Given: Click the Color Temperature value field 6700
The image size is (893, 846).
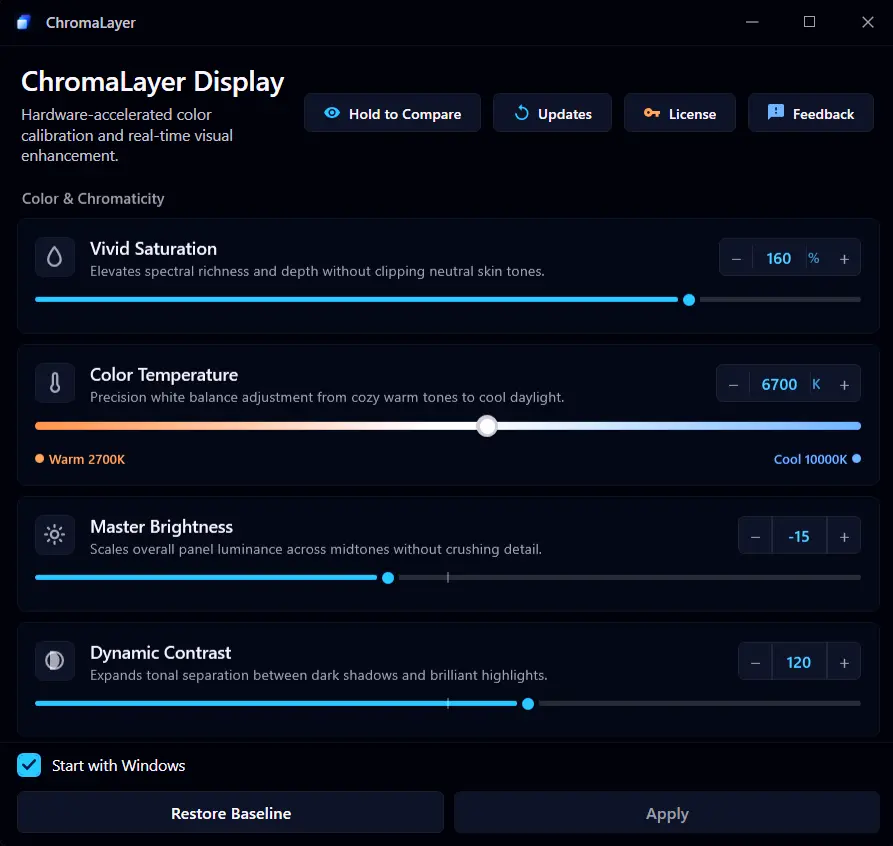Looking at the screenshot, I should 779,385.
